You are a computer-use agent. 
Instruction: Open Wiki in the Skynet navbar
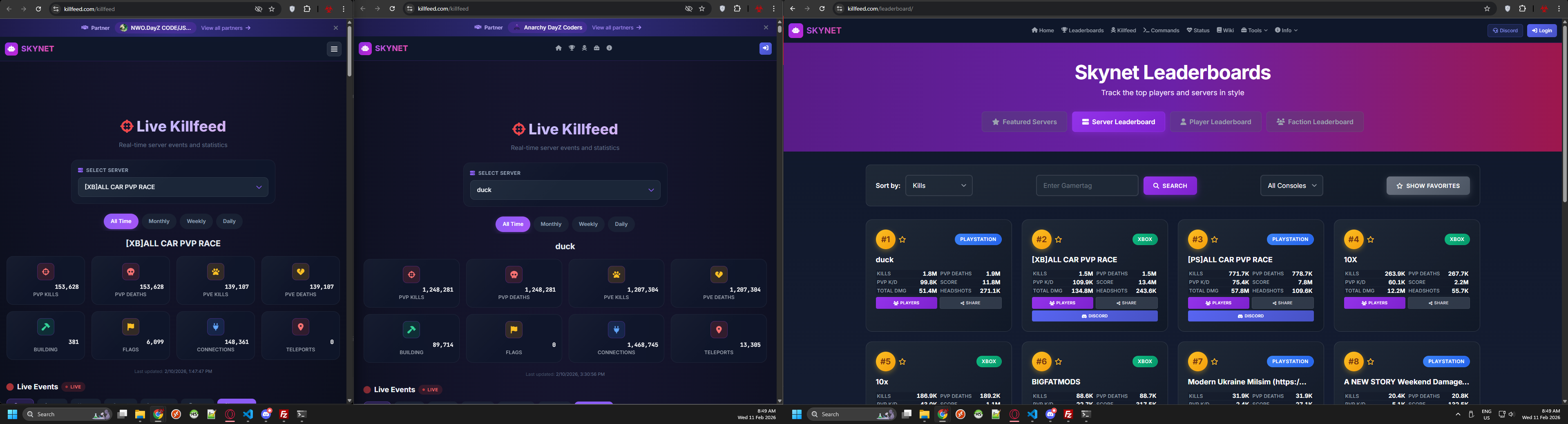pyautogui.click(x=1225, y=30)
